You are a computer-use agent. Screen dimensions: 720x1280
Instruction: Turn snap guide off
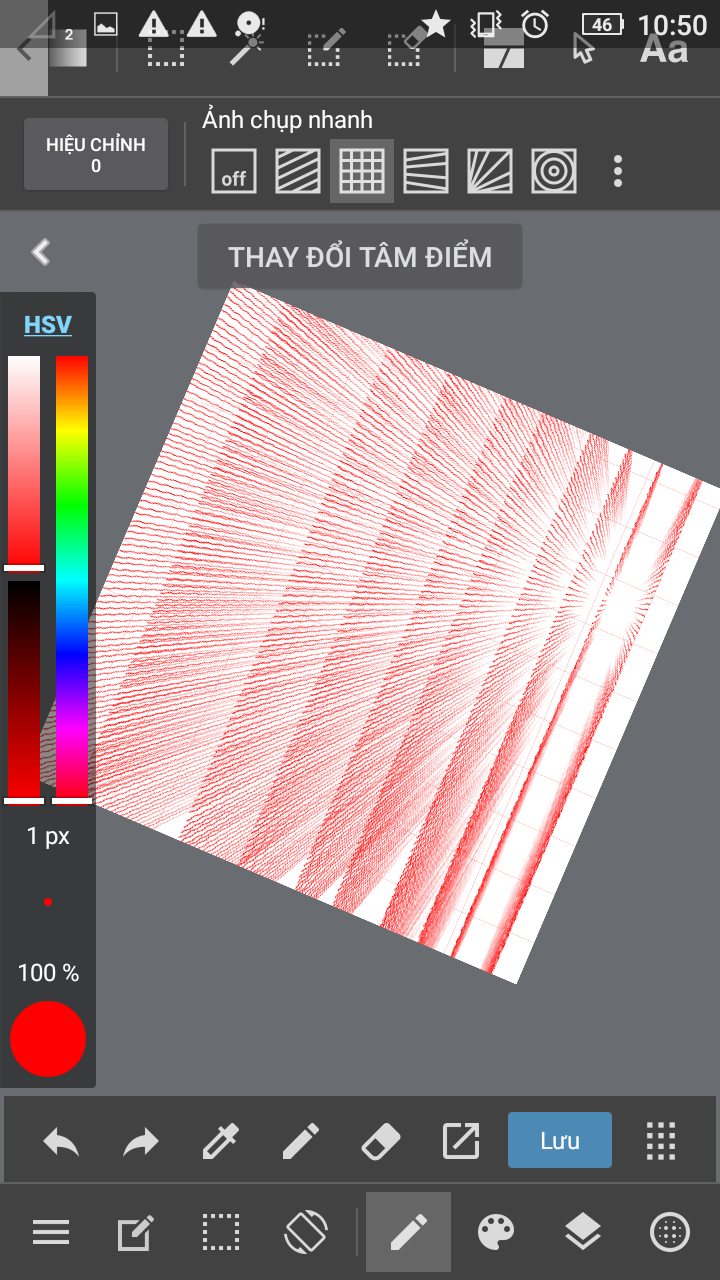coord(234,172)
